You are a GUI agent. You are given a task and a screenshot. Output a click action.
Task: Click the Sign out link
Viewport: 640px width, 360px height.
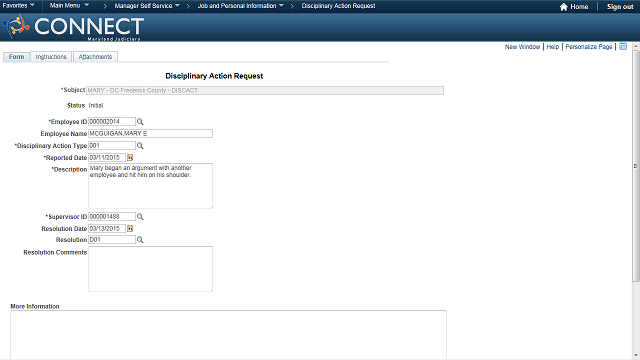click(620, 7)
